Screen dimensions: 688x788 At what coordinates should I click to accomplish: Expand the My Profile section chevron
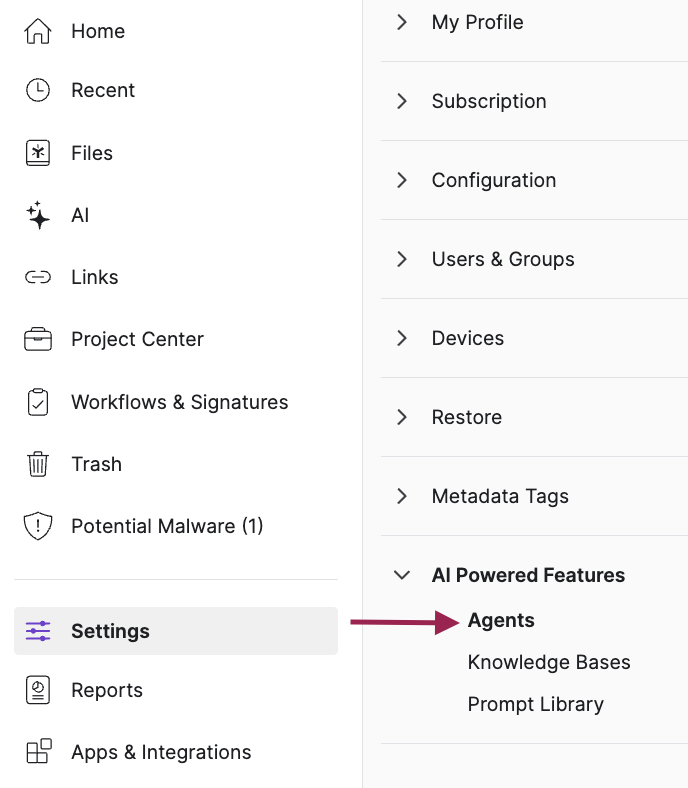pos(402,22)
